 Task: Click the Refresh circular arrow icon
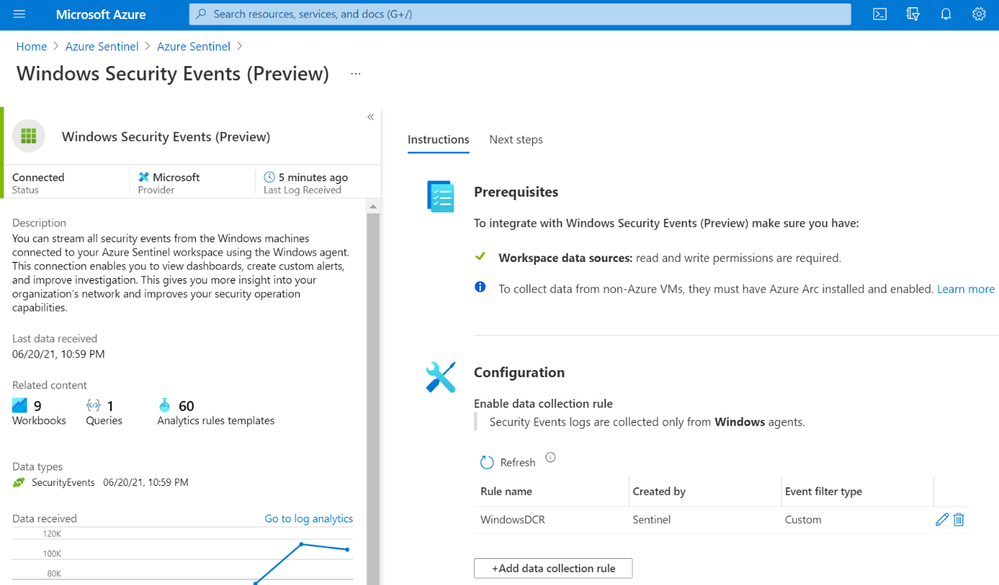487,462
